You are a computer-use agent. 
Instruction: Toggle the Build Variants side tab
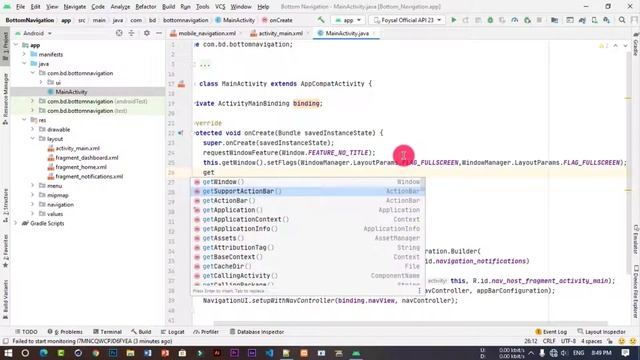coord(5,299)
